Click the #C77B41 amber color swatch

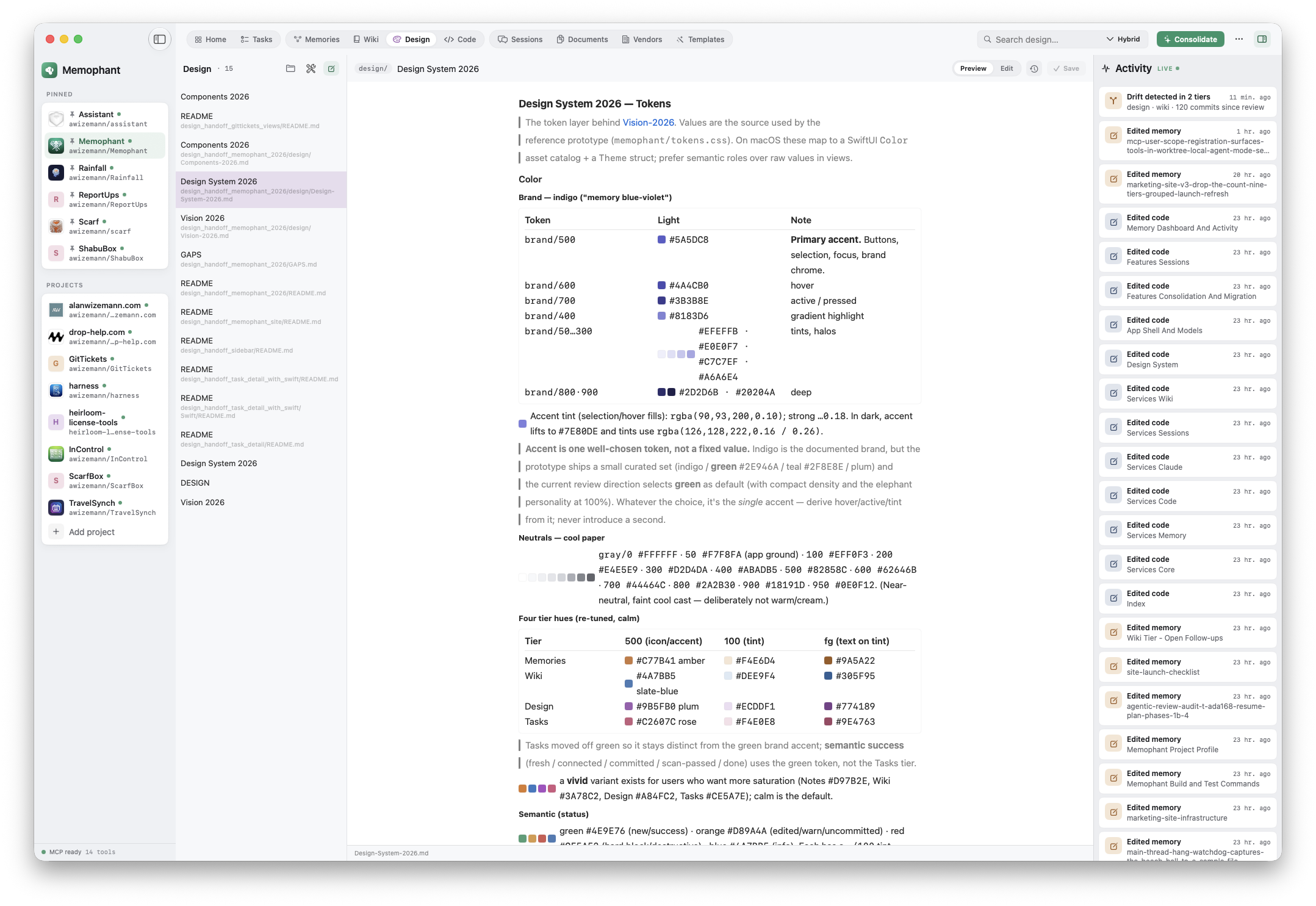[628, 661]
